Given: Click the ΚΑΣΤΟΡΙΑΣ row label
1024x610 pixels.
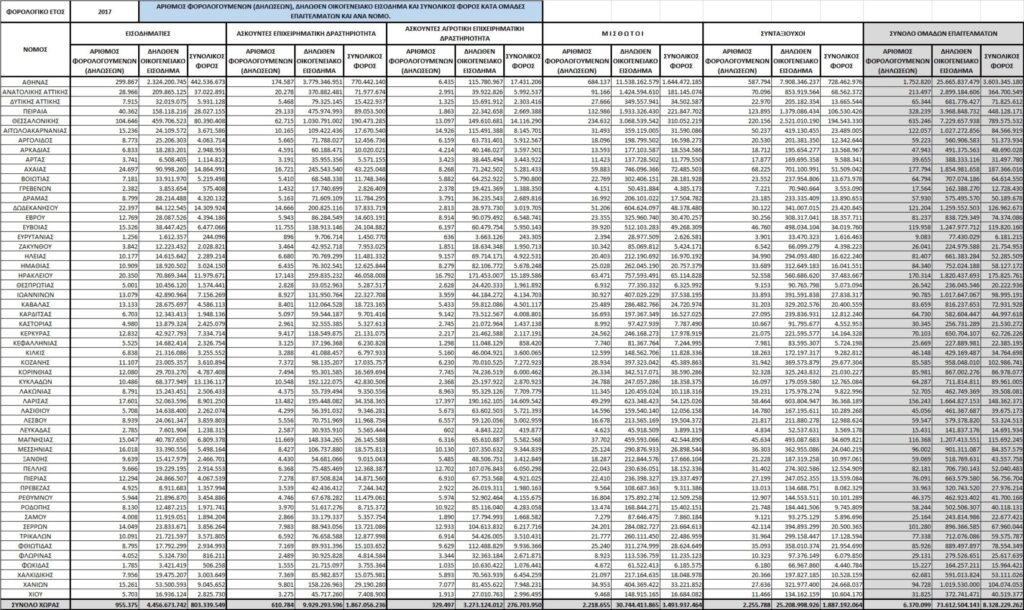Looking at the screenshot, I should 35,323.
